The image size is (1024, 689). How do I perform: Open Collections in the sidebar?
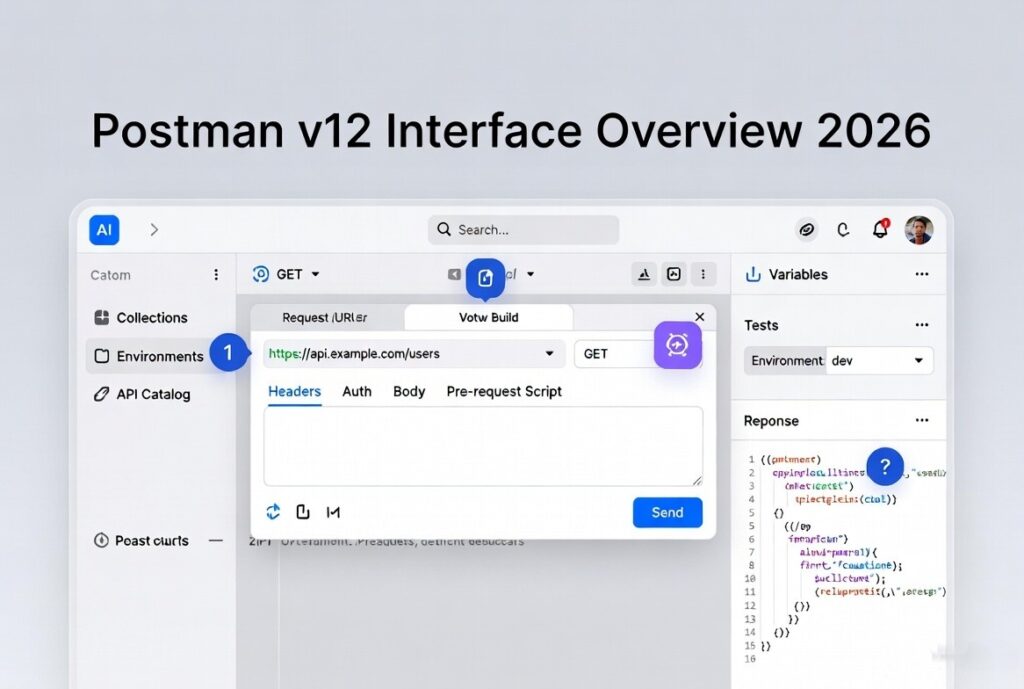click(x=142, y=318)
